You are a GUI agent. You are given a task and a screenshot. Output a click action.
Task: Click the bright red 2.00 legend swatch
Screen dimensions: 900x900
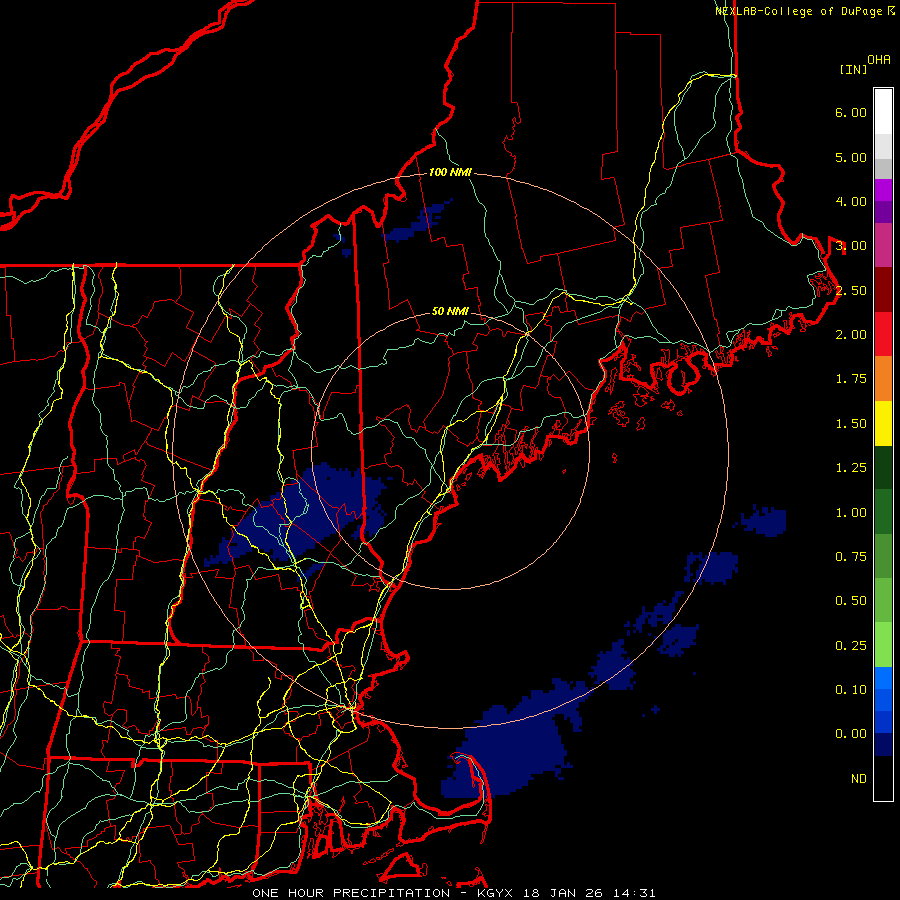(883, 334)
